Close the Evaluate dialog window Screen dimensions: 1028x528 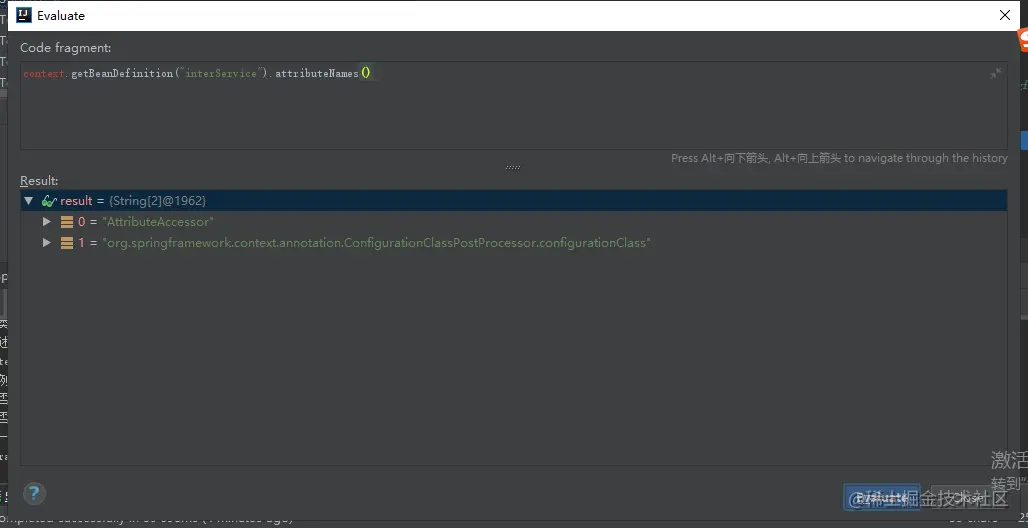[x=1004, y=15]
